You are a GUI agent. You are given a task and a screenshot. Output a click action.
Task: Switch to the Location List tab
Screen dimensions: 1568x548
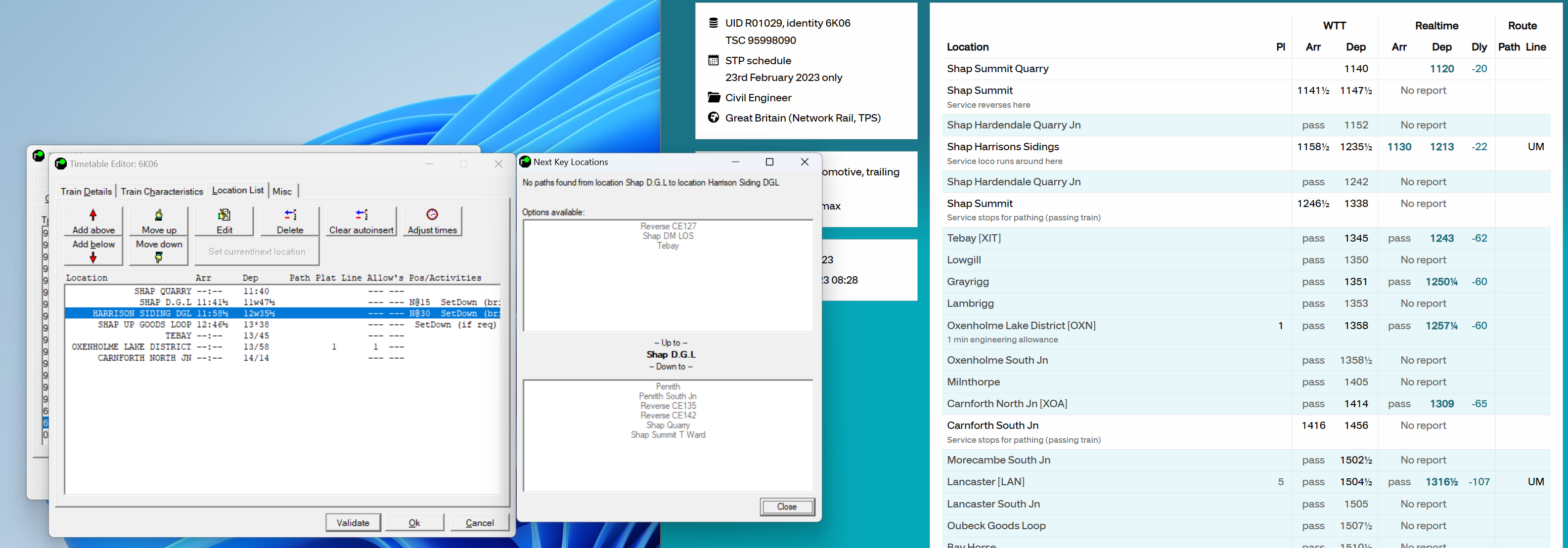point(237,190)
